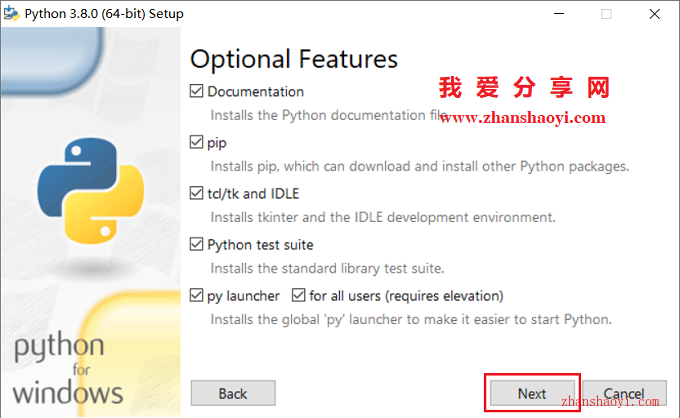Close the Python Setup window

point(654,14)
